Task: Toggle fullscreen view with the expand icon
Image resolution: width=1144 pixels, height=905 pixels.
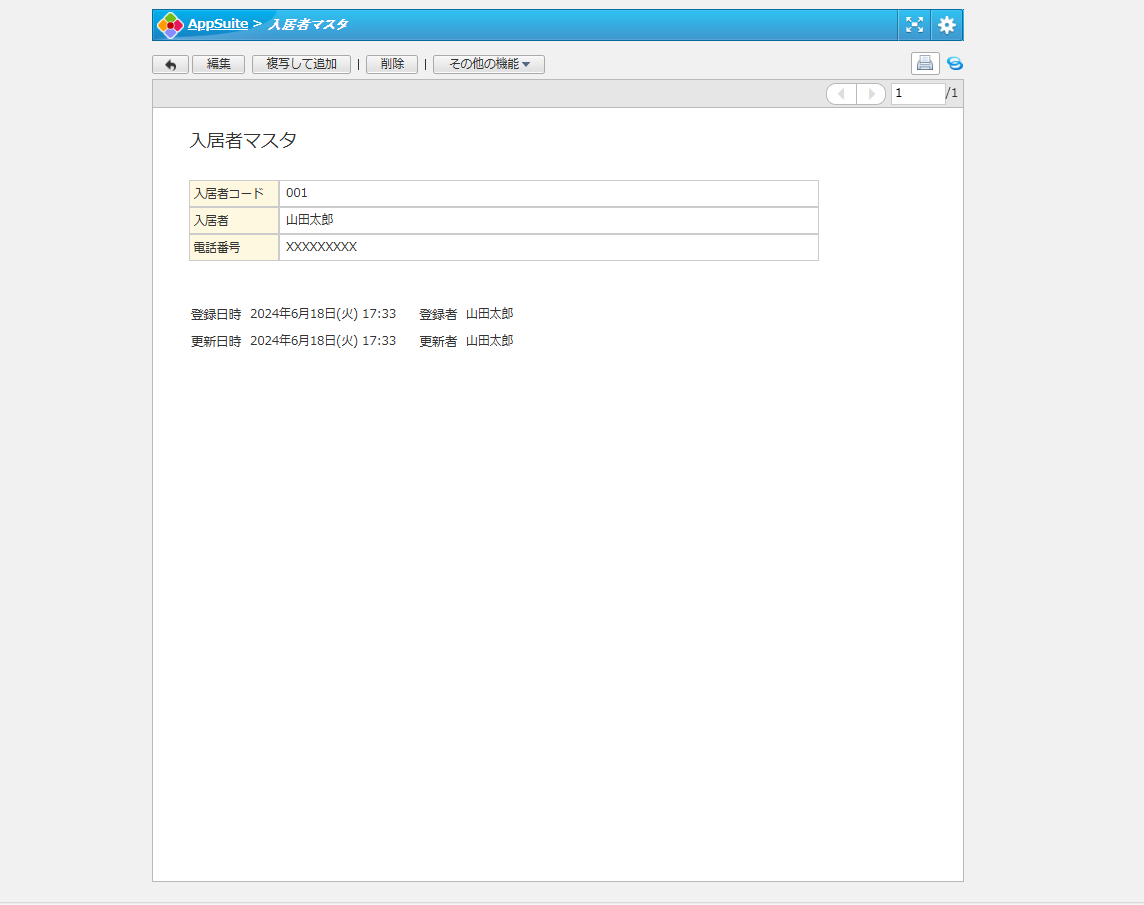Action: pyautogui.click(x=914, y=25)
